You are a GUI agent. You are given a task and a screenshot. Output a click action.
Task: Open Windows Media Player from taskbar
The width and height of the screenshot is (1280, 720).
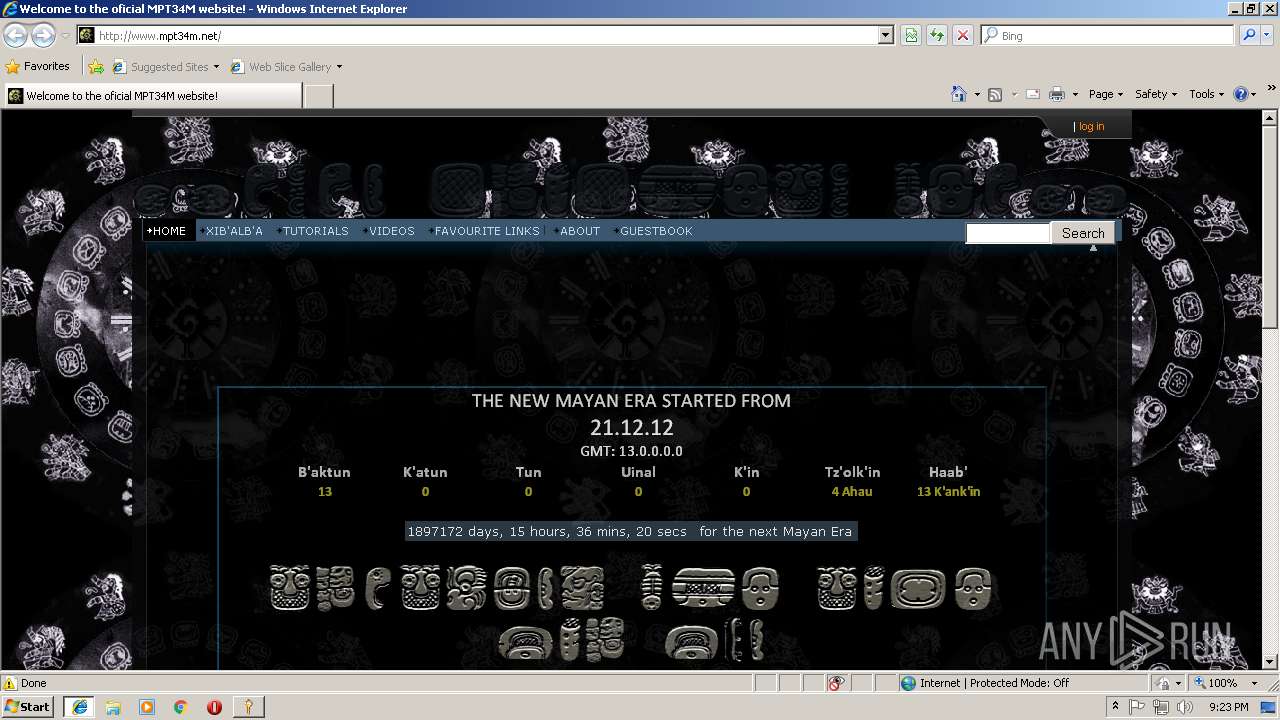pos(147,707)
